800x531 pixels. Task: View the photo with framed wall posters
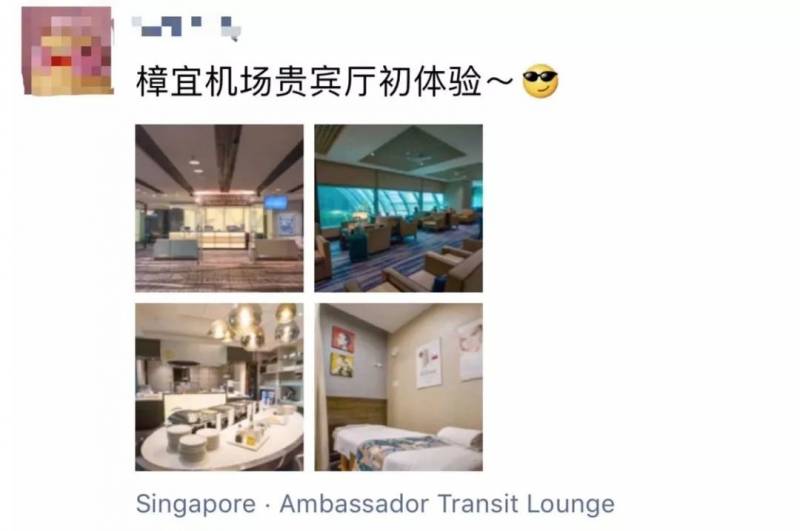click(398, 387)
